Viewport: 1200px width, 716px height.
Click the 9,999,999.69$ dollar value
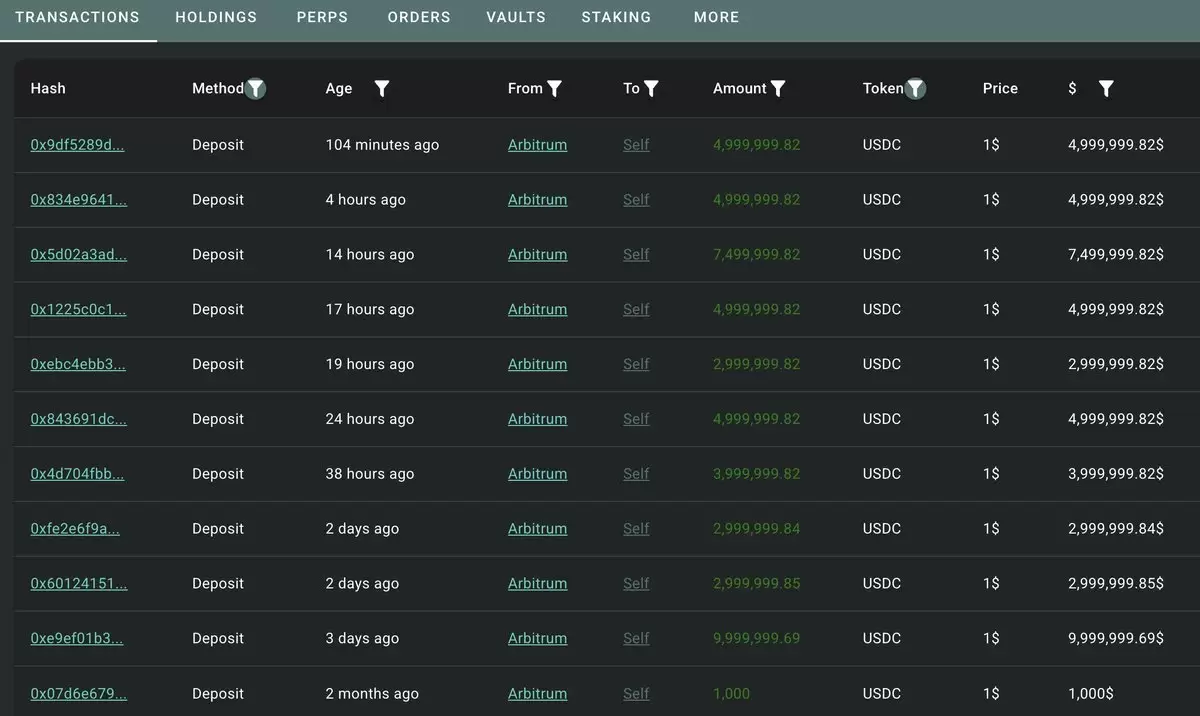click(x=1116, y=639)
